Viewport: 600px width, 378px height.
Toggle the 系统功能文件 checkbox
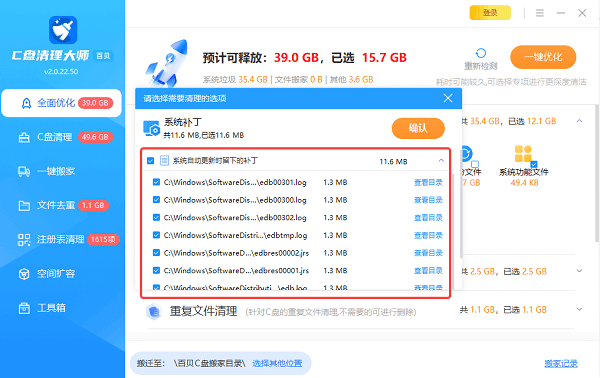coord(534,164)
